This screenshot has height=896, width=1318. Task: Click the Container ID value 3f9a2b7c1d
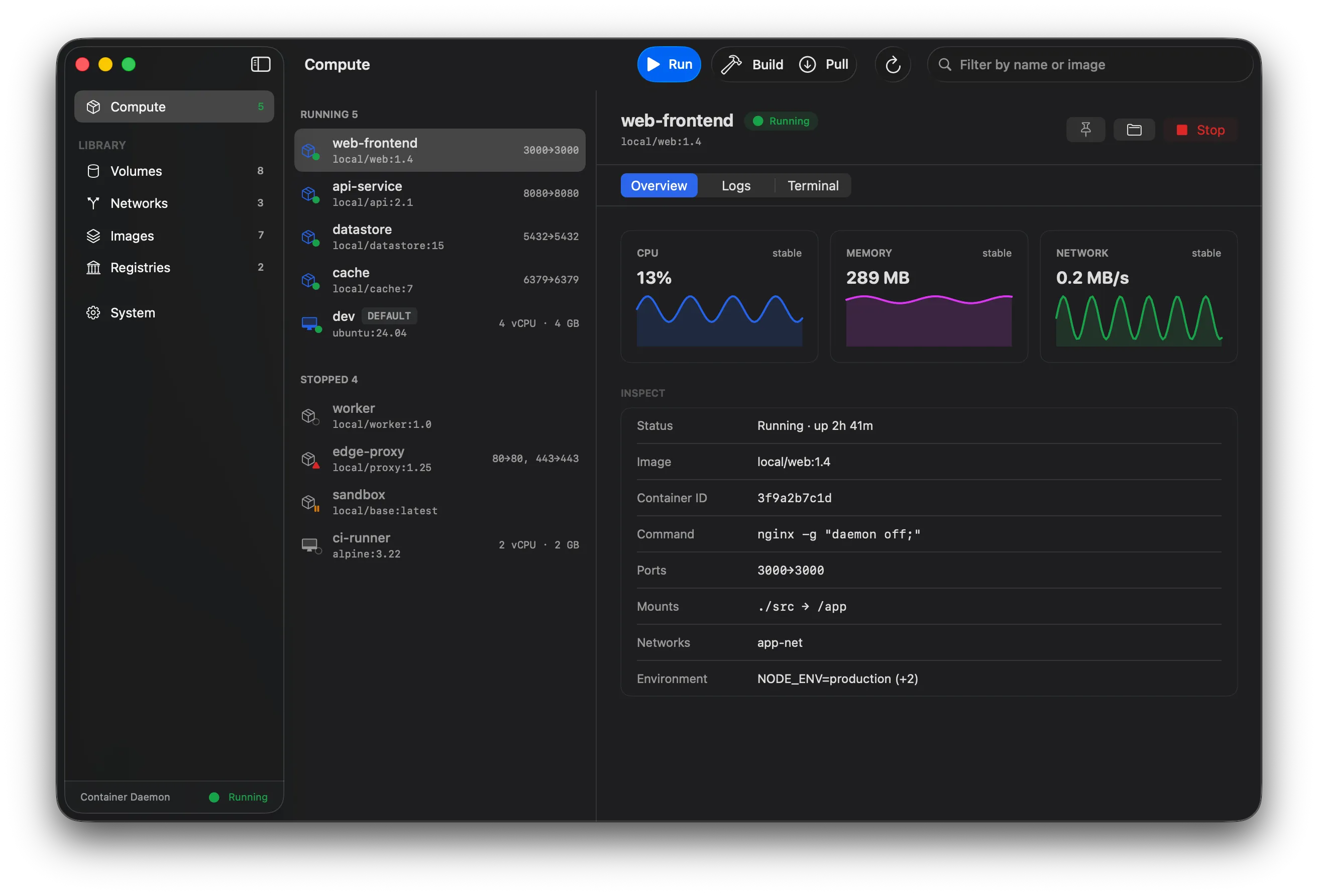(x=794, y=498)
